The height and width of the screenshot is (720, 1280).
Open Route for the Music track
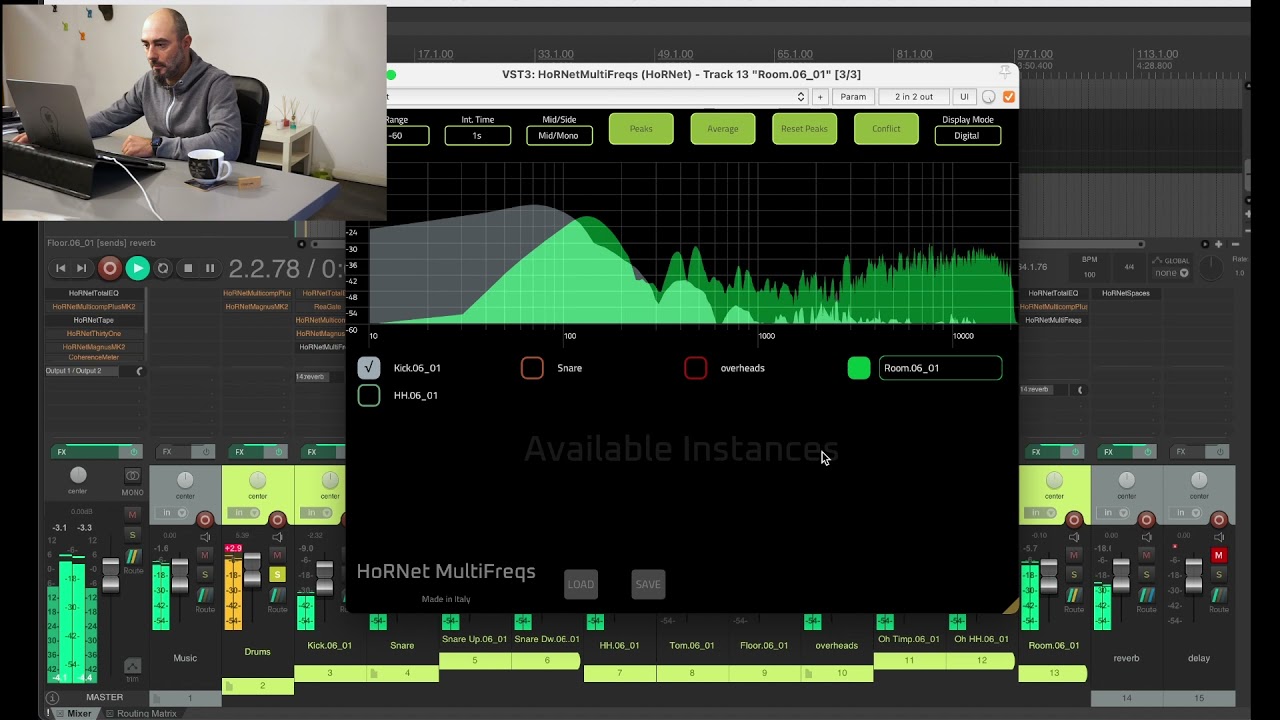point(205,597)
